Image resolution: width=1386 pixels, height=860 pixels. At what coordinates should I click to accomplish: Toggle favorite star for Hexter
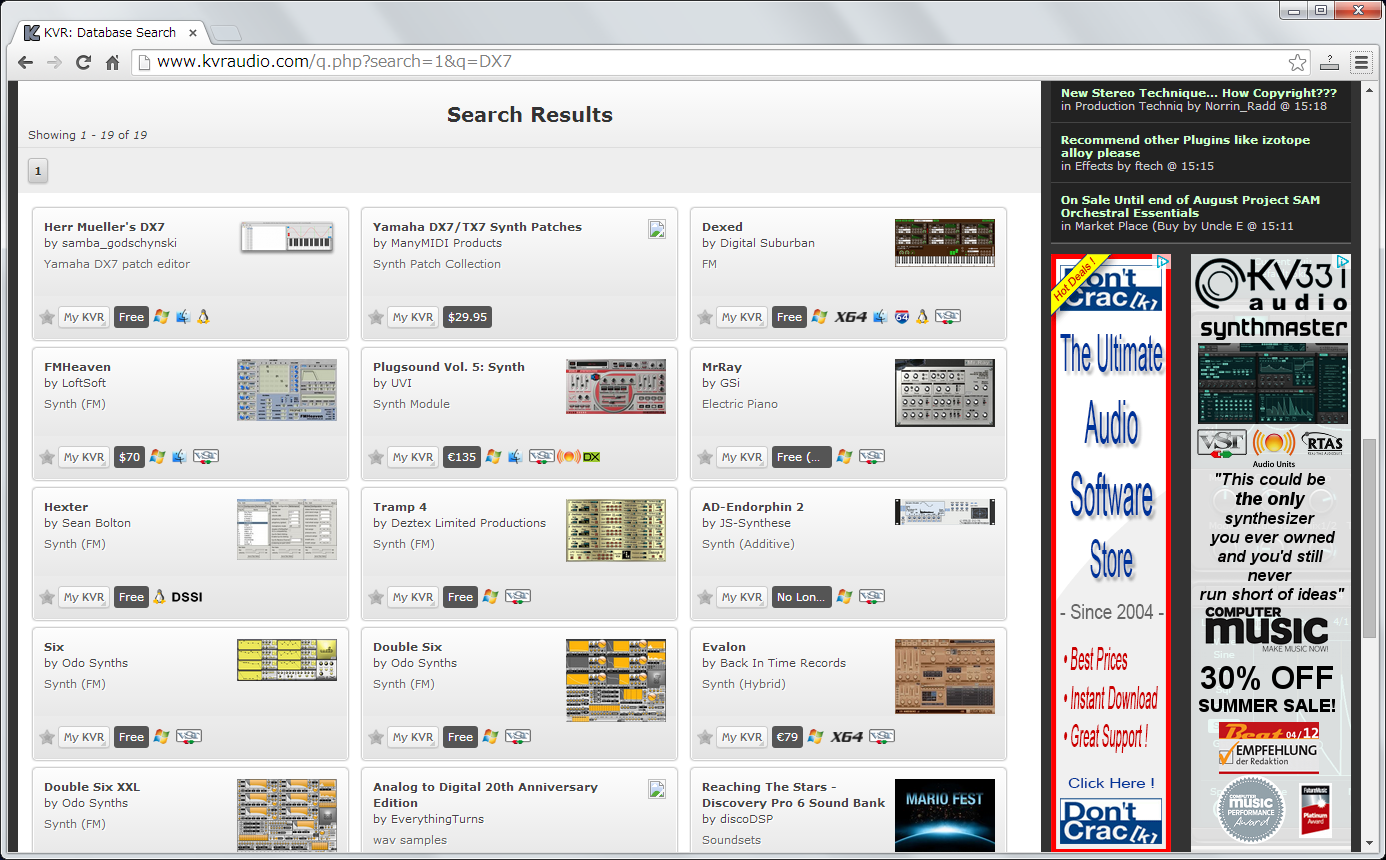point(47,597)
